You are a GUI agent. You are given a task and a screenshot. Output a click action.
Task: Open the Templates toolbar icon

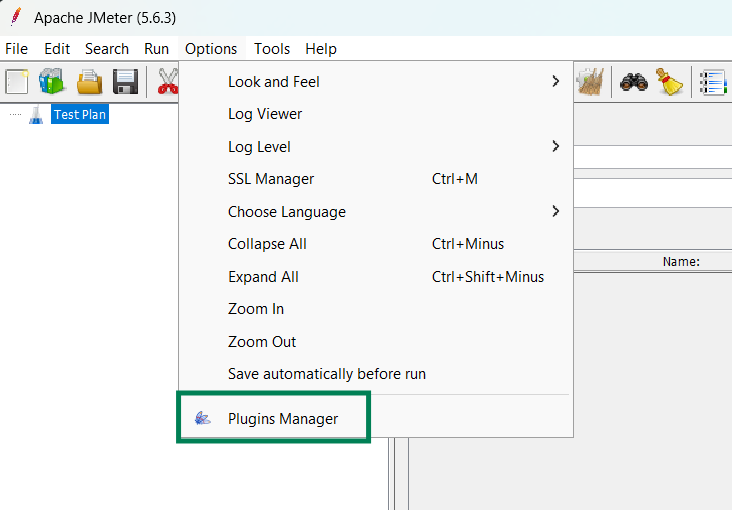point(52,81)
